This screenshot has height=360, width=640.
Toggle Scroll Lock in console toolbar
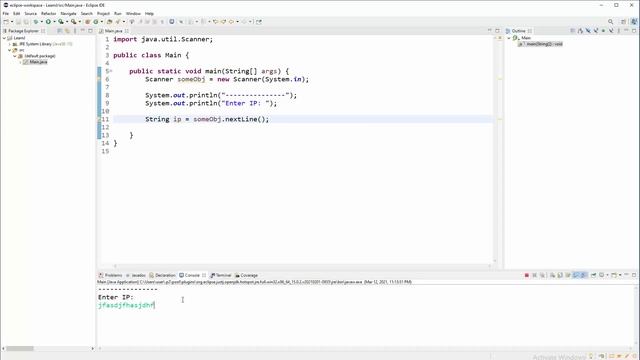coord(560,275)
